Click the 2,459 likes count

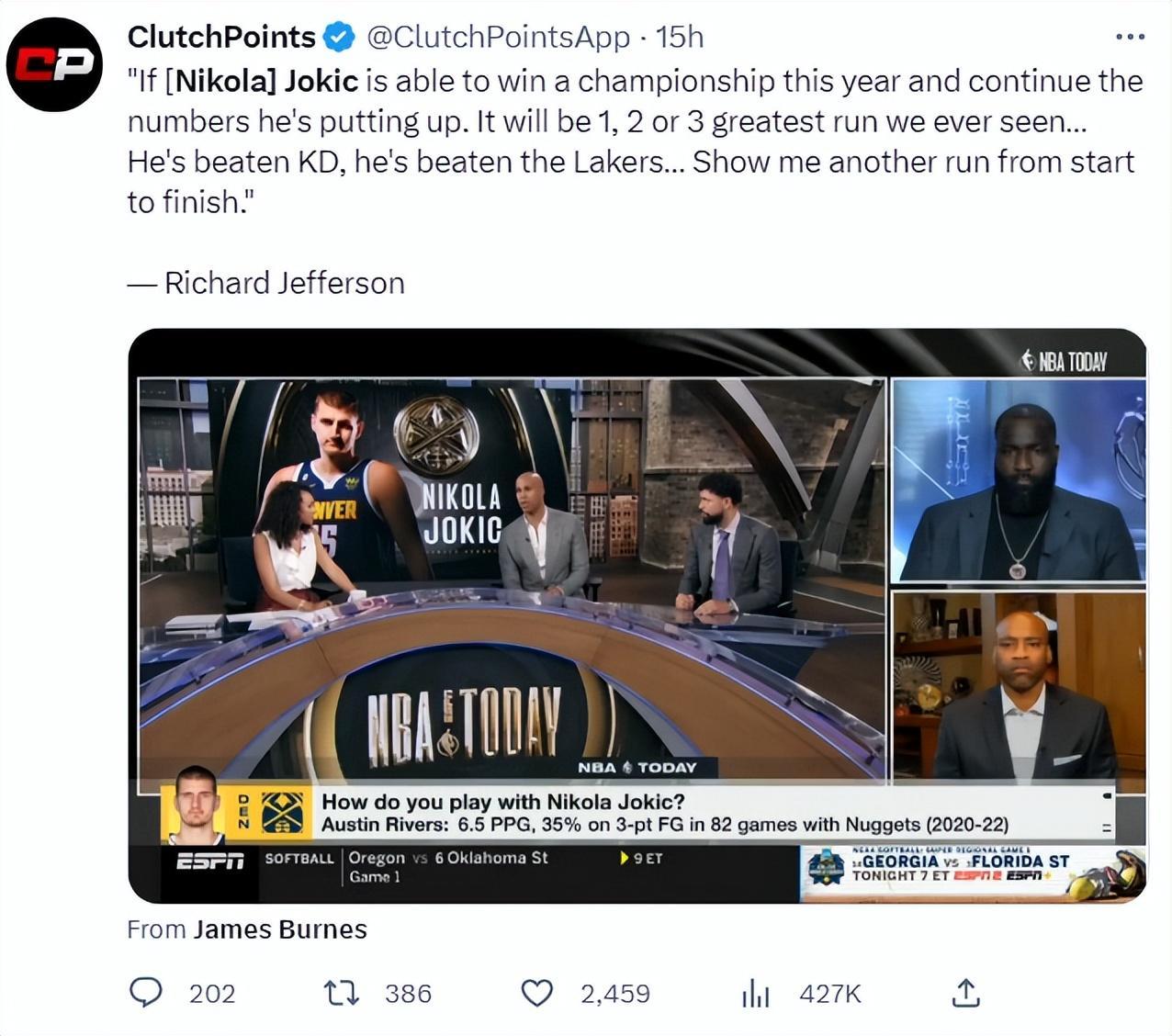tap(614, 994)
